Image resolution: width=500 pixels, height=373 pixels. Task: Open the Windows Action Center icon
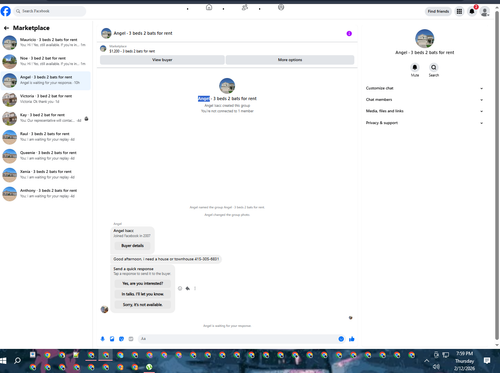click(487, 361)
